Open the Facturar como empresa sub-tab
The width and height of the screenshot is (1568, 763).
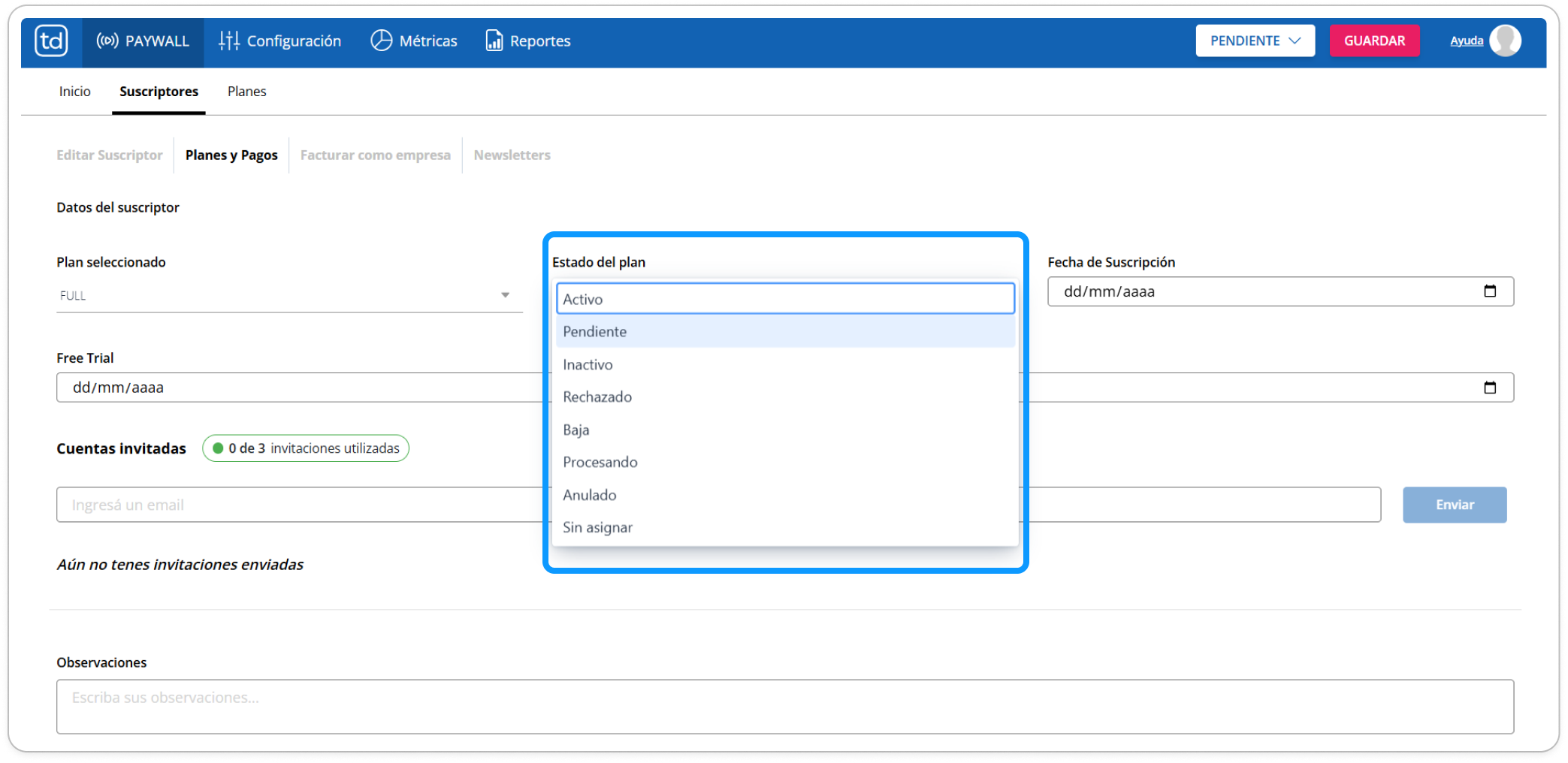click(x=375, y=155)
